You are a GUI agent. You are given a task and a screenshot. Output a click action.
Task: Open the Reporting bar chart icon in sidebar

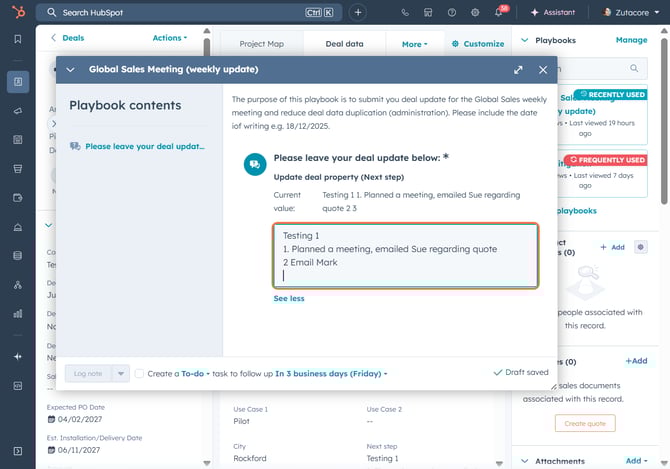point(17,313)
